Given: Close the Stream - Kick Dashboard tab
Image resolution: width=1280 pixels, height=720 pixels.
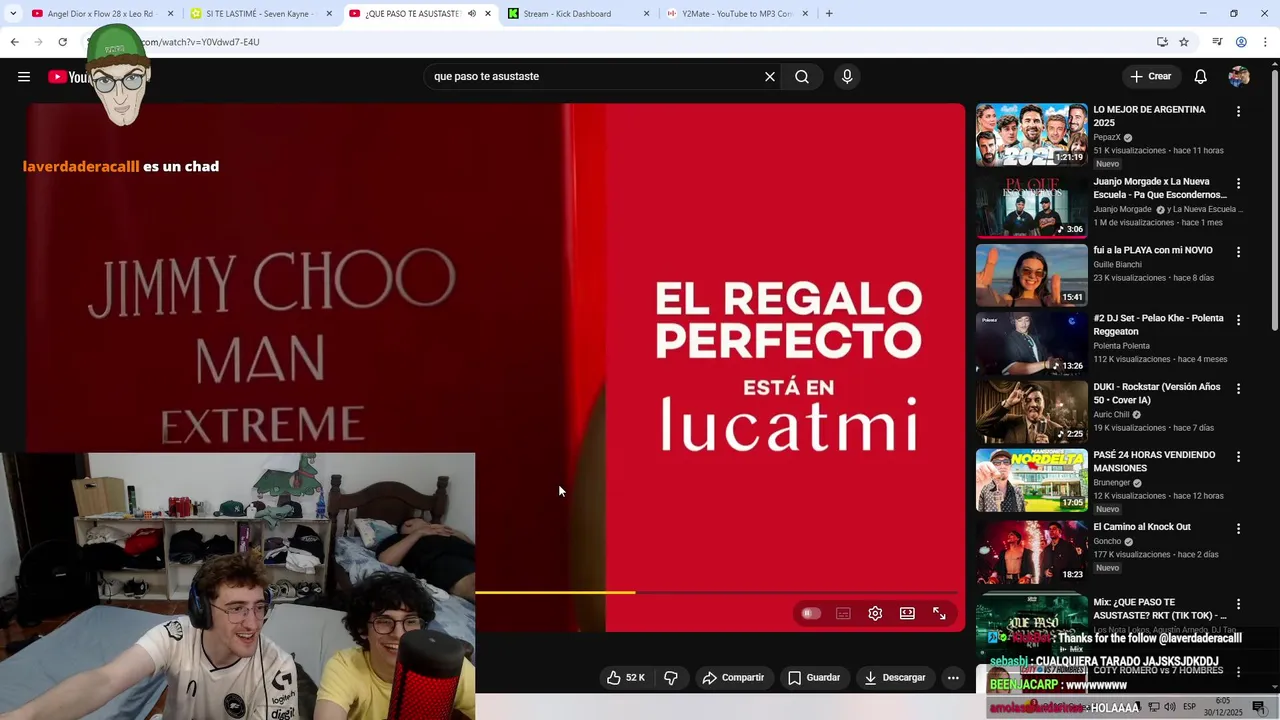Looking at the screenshot, I should point(646,14).
